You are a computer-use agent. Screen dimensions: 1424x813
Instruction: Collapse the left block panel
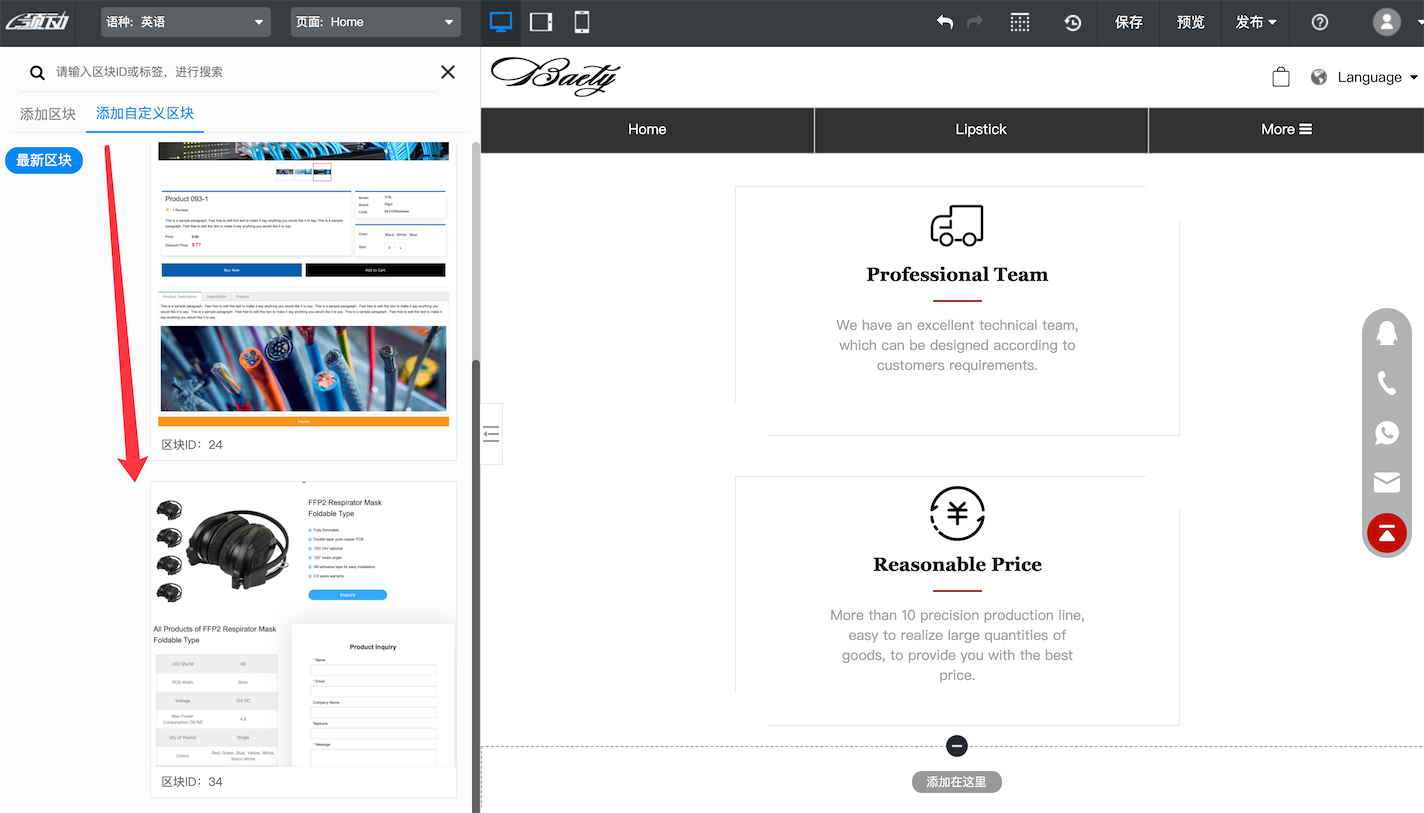tap(491, 433)
